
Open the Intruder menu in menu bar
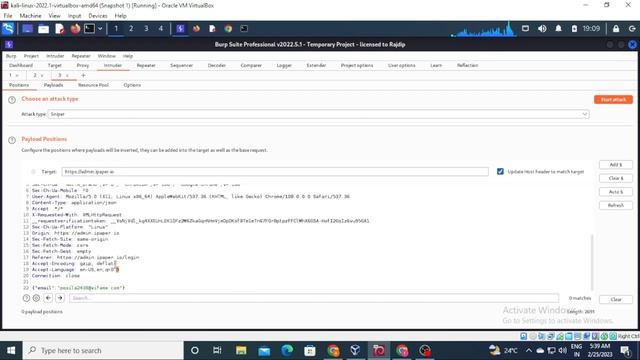click(55, 56)
